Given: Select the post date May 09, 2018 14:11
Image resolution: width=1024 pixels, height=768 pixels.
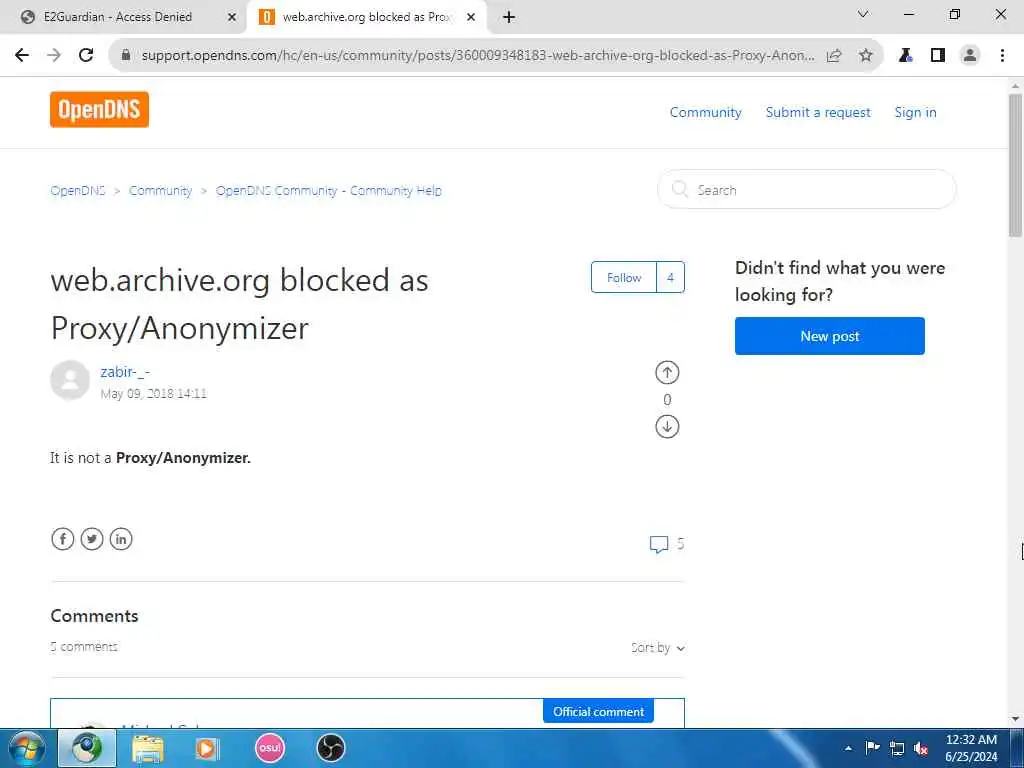Looking at the screenshot, I should 153,394.
